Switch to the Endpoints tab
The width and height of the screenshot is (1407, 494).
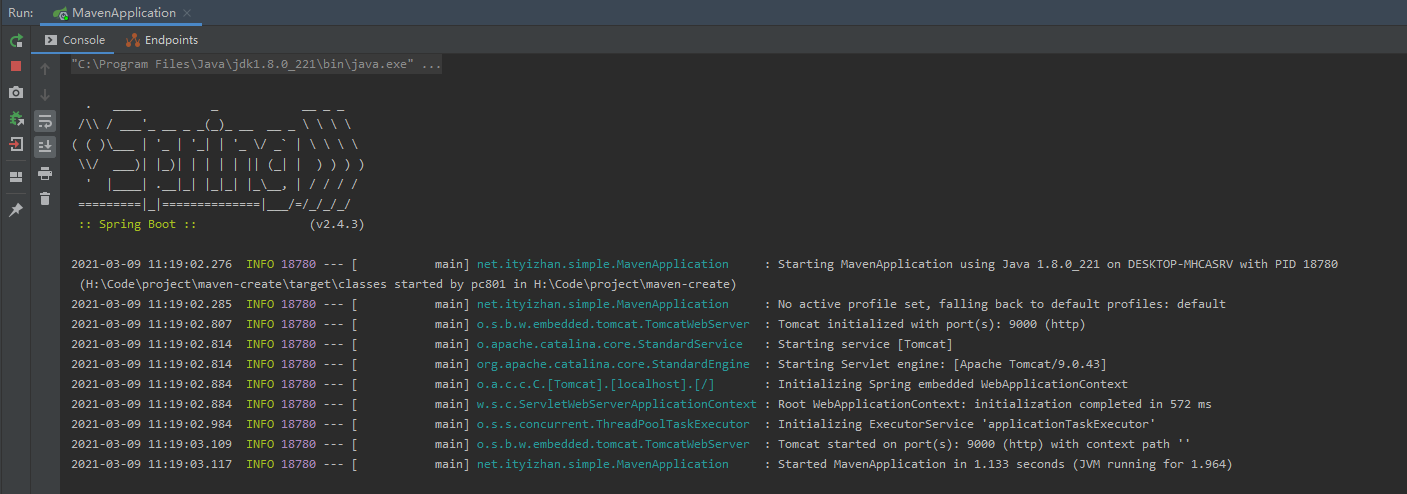tap(161, 40)
